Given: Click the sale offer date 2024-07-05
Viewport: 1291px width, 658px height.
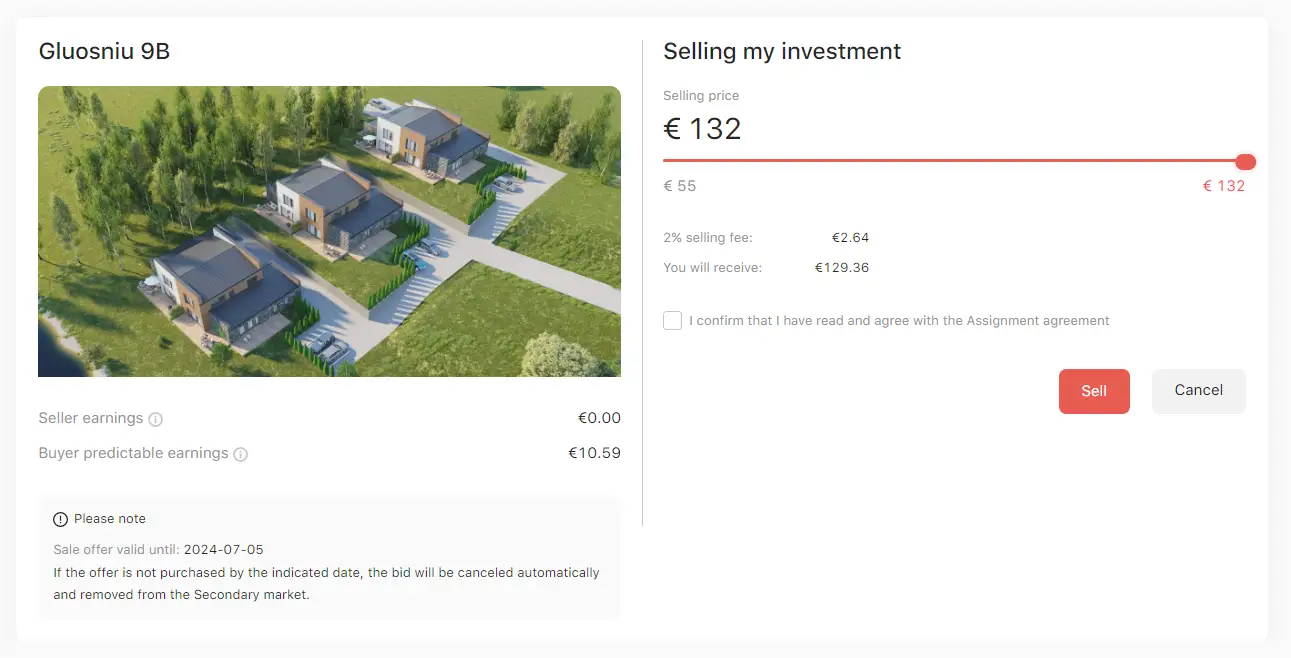Looking at the screenshot, I should [224, 550].
